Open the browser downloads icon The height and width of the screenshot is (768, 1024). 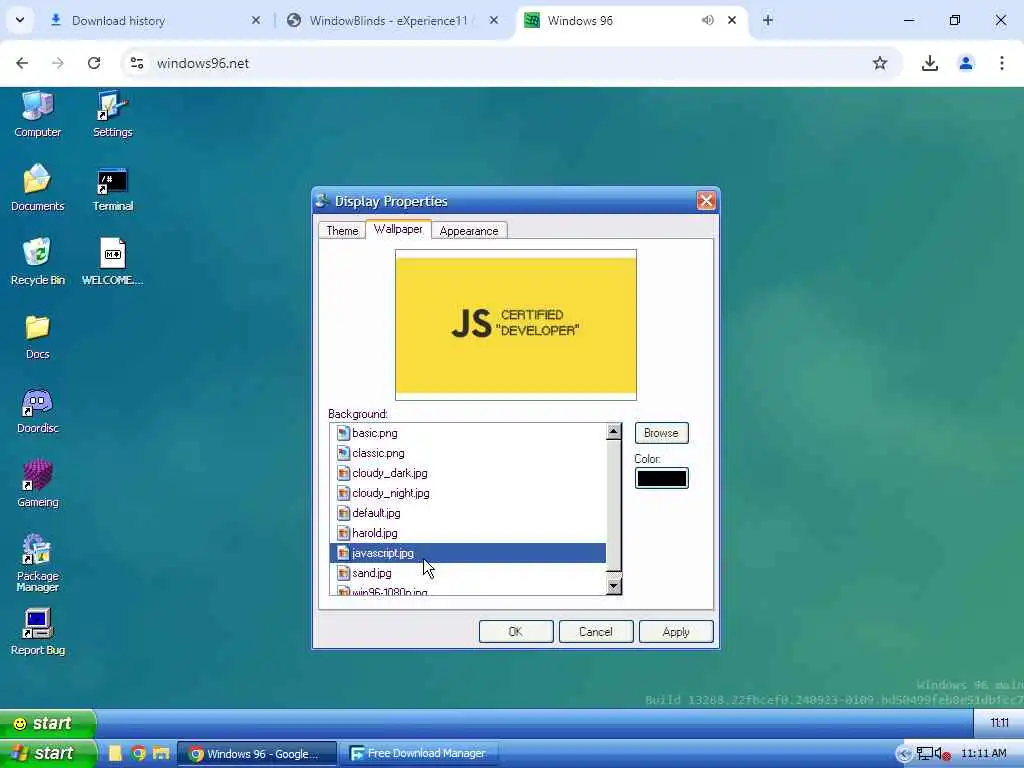(x=929, y=63)
